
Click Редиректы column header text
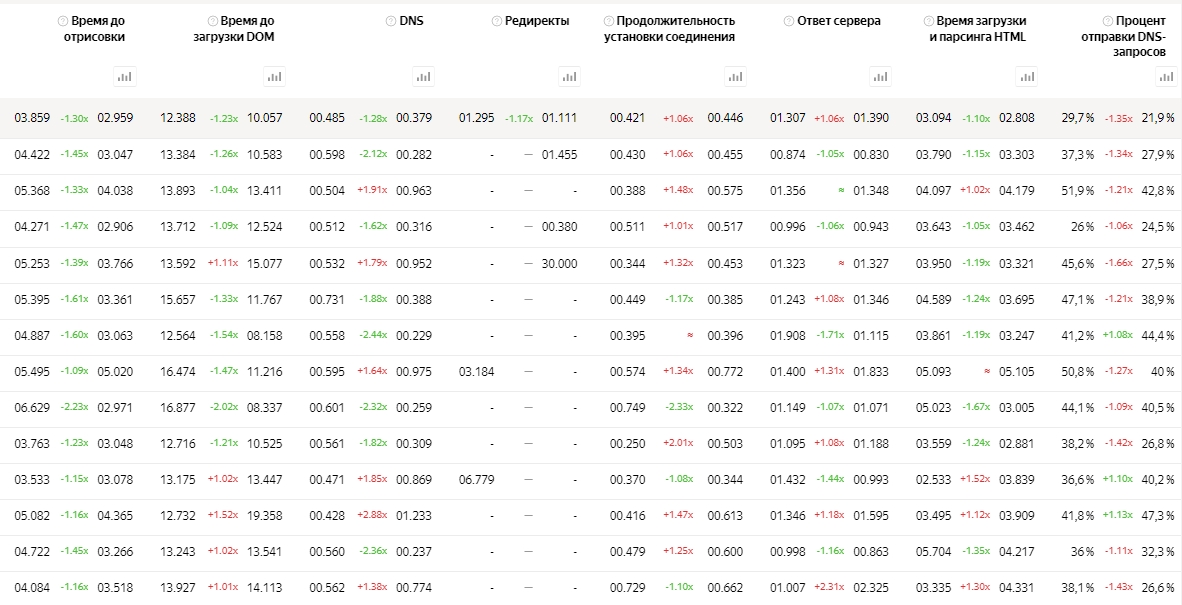pyautogui.click(x=537, y=21)
